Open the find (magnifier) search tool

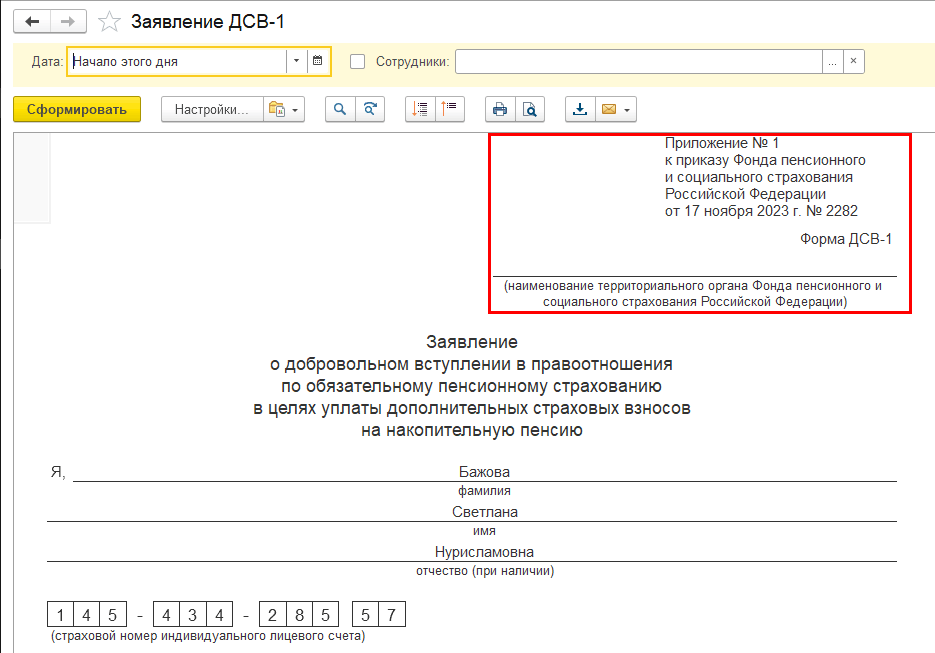point(340,110)
